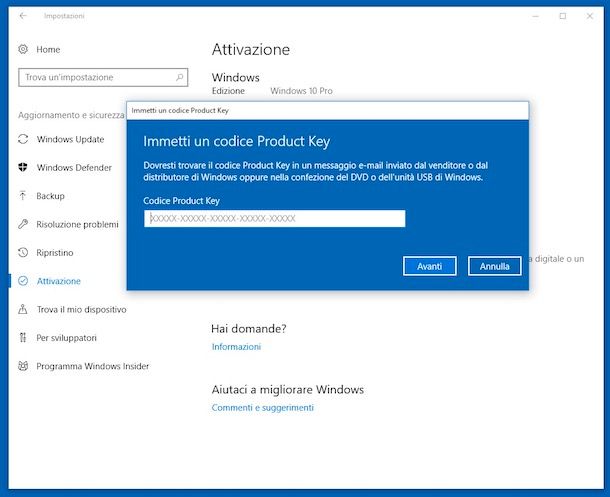Click the Per sviluppatori tools icon
This screenshot has width=610, height=497.
[23, 338]
